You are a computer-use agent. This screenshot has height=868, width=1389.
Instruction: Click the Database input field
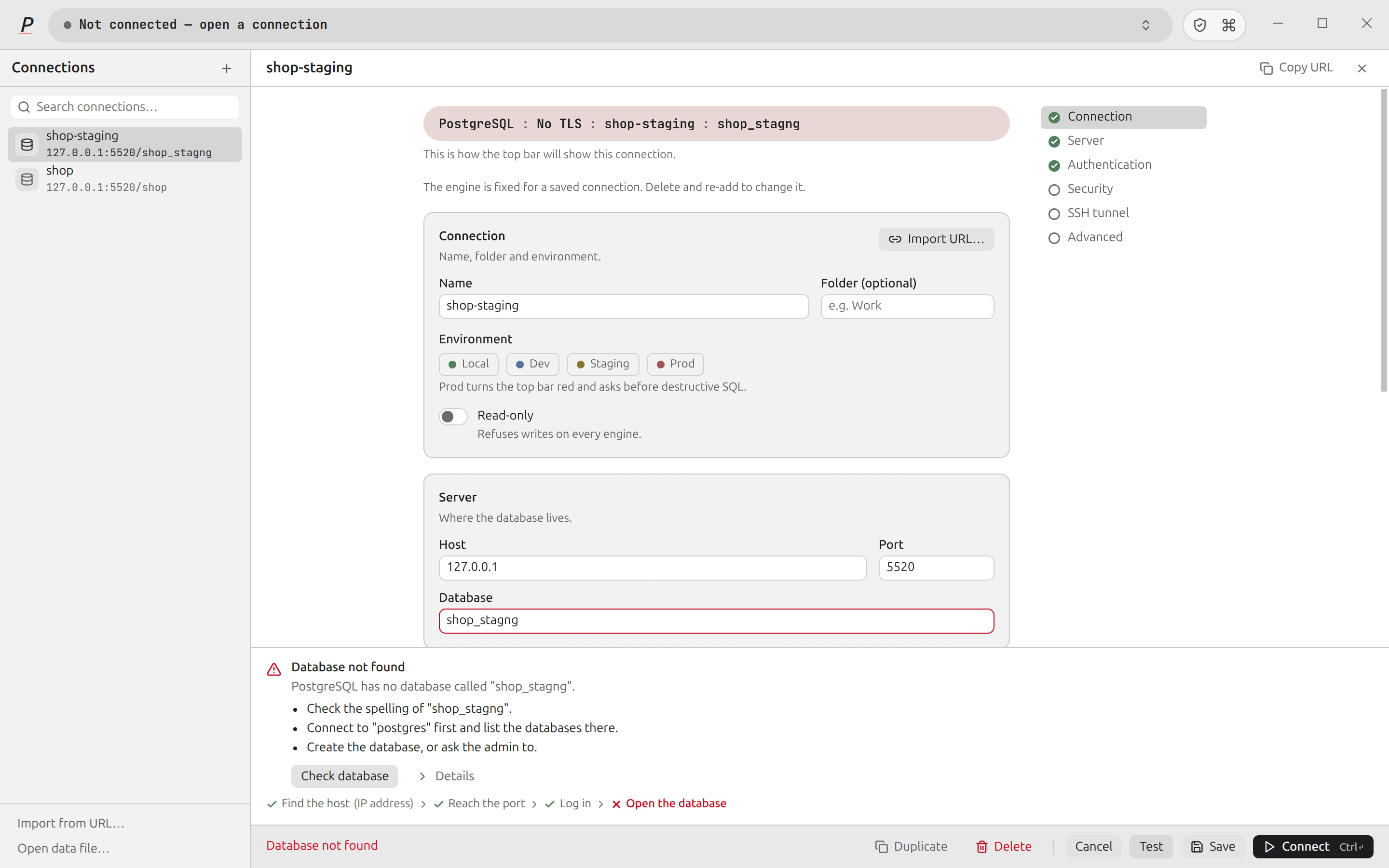716,621
